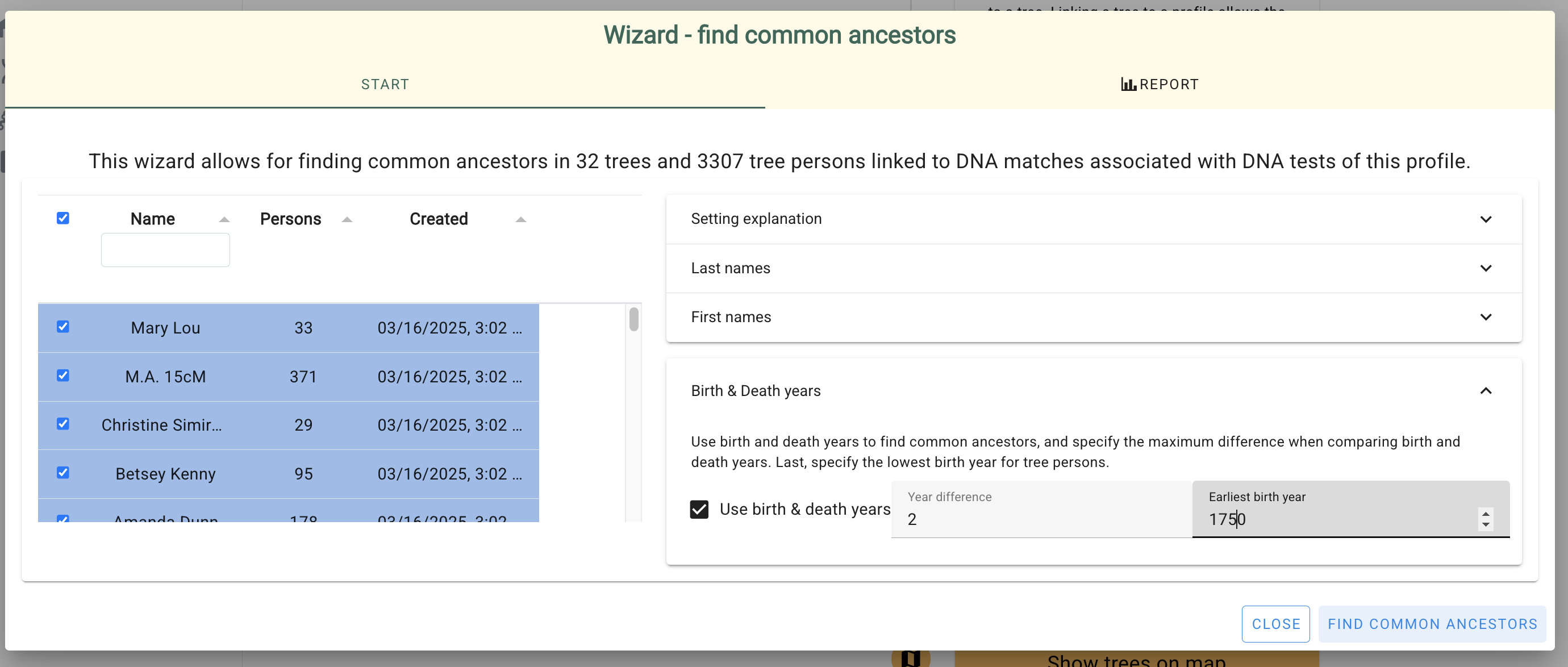Image resolution: width=1568 pixels, height=667 pixels.
Task: Uncheck the Mary Lou tree
Action: click(63, 327)
